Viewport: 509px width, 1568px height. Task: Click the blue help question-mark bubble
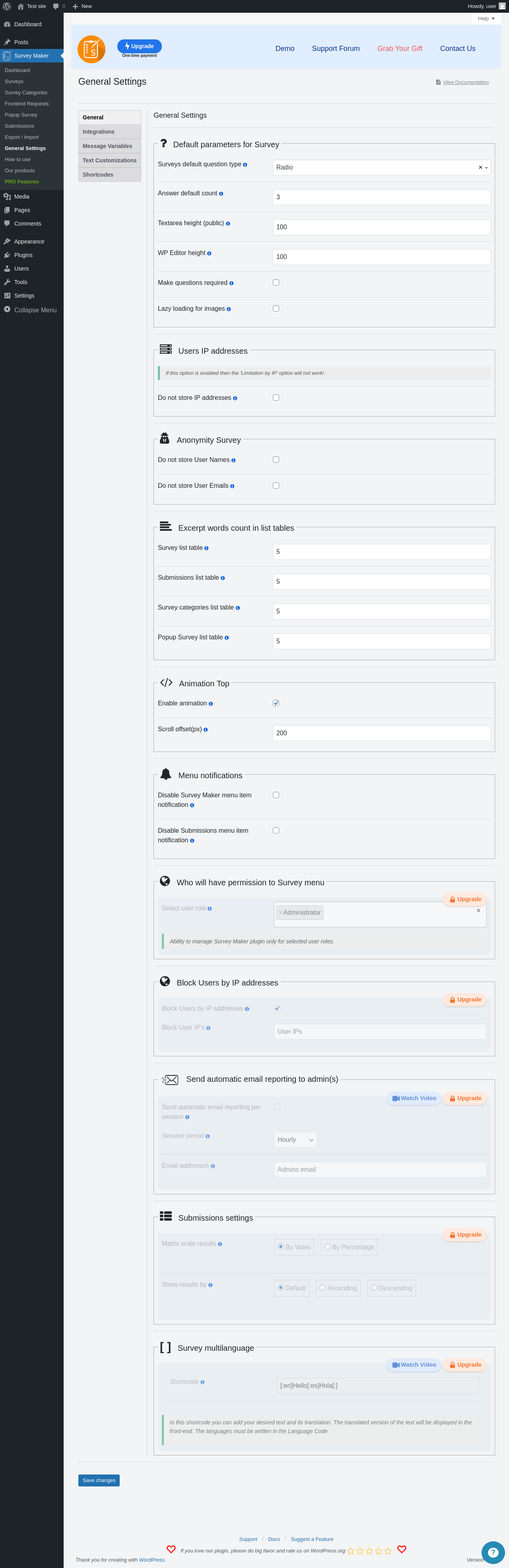pos(493,1552)
